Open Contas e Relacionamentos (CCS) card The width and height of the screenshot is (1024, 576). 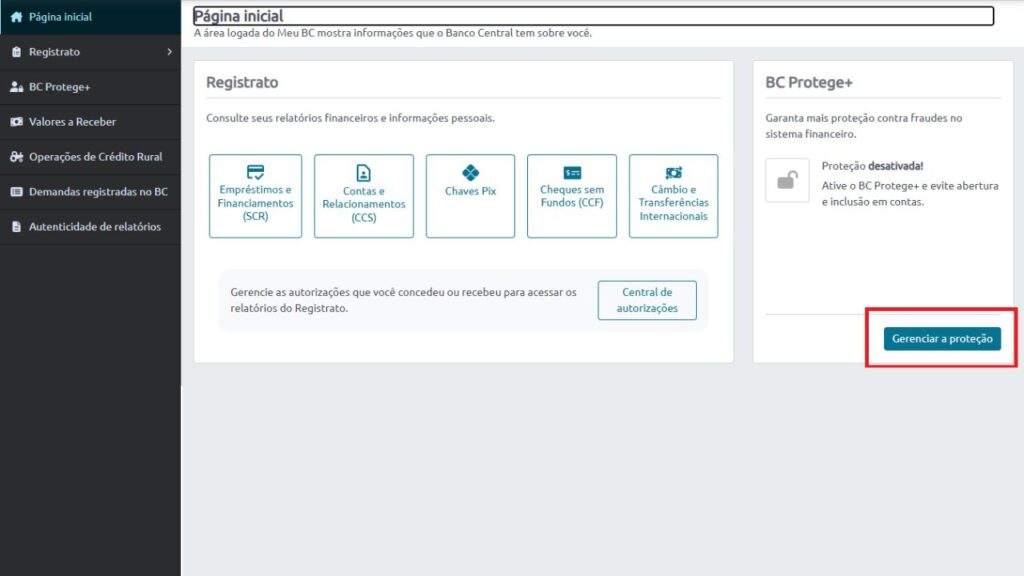364,196
